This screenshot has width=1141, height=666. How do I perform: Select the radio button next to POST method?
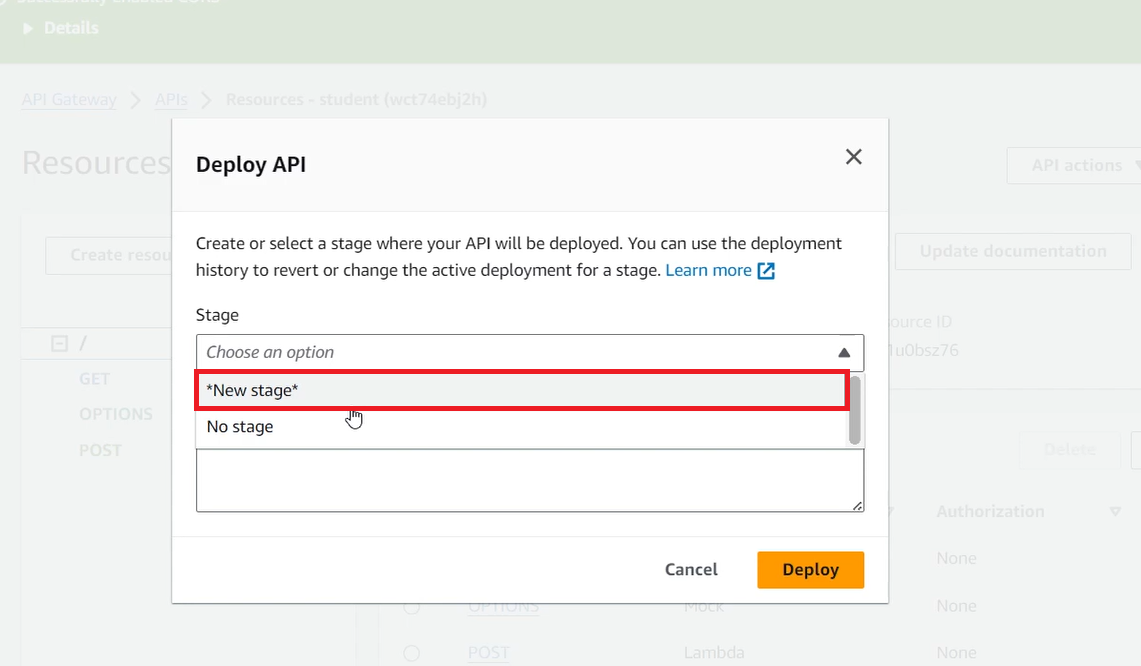pos(411,652)
